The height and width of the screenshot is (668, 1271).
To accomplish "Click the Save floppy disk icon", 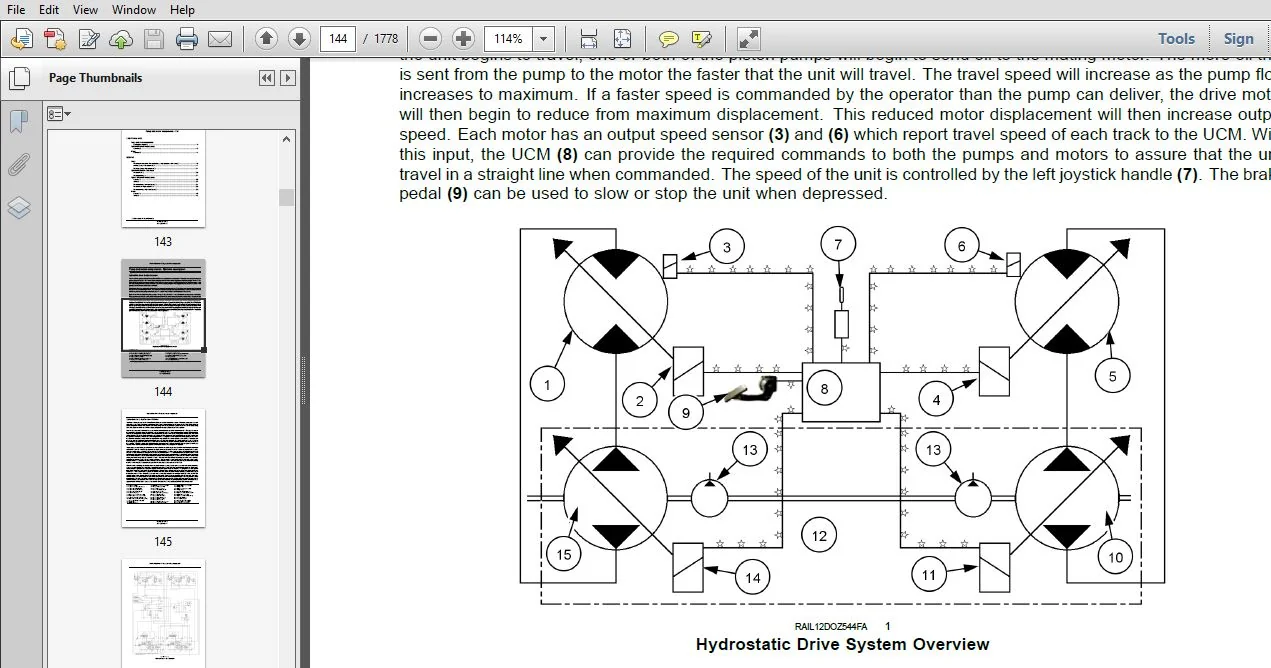I will [154, 39].
